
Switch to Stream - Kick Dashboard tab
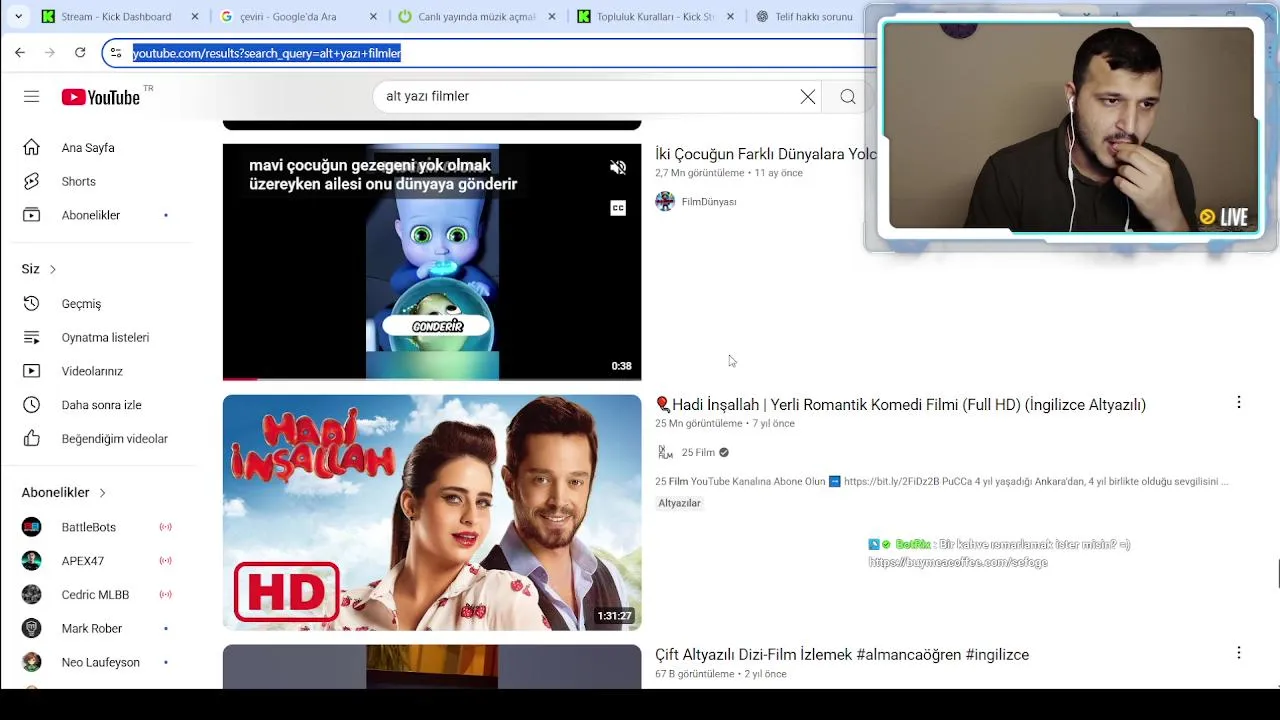pyautogui.click(x=117, y=17)
